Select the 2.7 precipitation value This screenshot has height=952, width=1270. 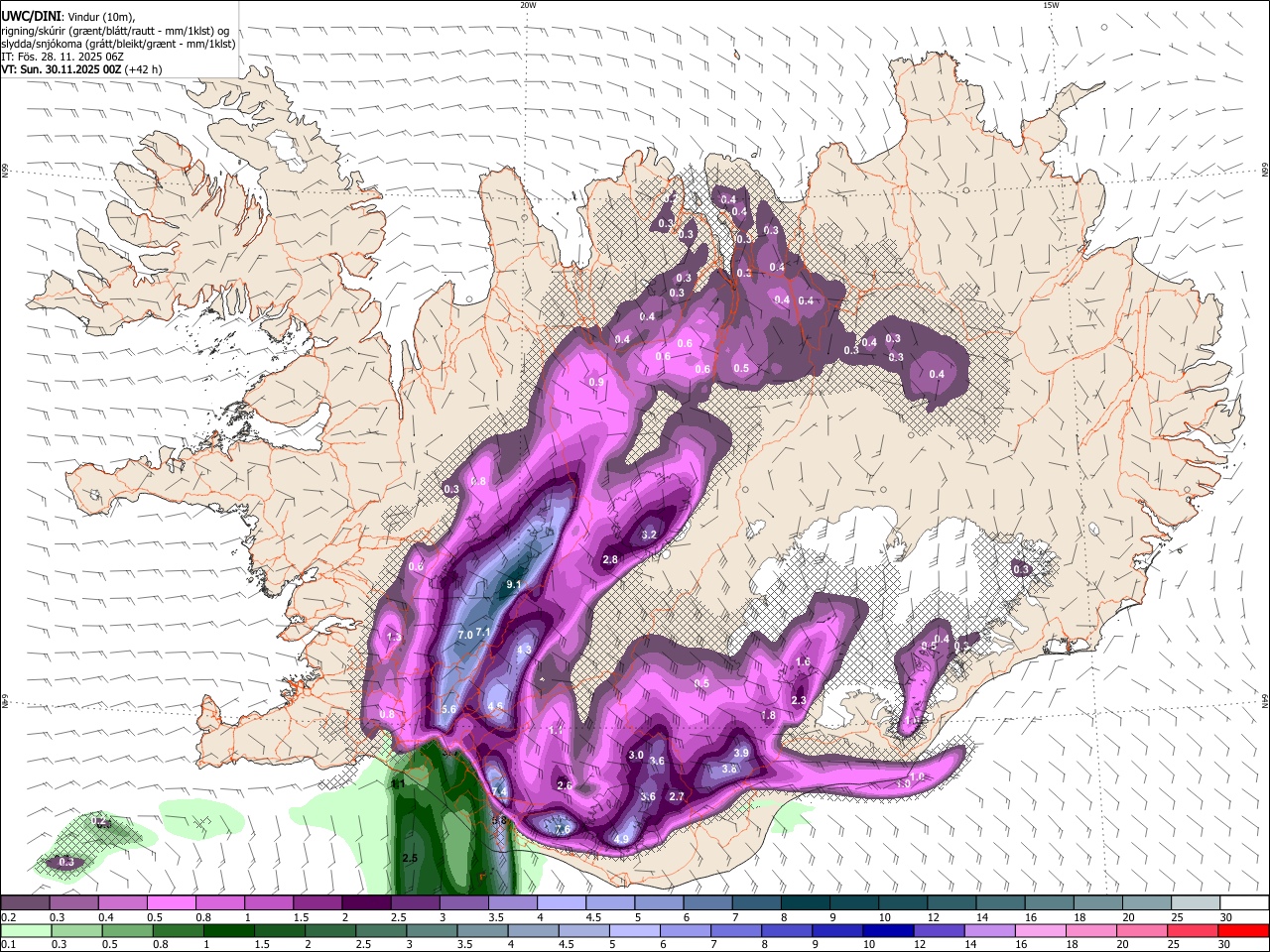coord(677,796)
